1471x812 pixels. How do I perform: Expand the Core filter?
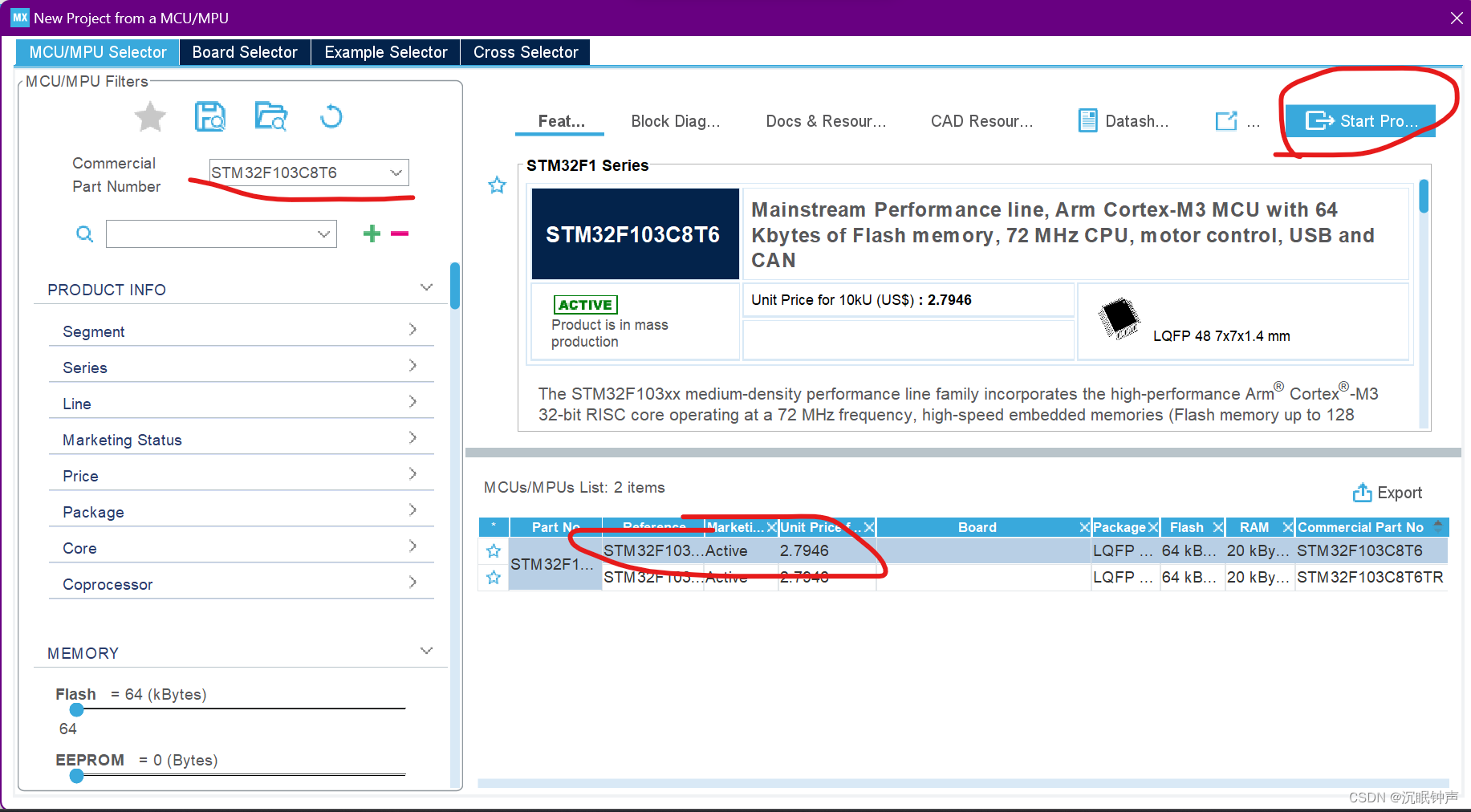412,546
